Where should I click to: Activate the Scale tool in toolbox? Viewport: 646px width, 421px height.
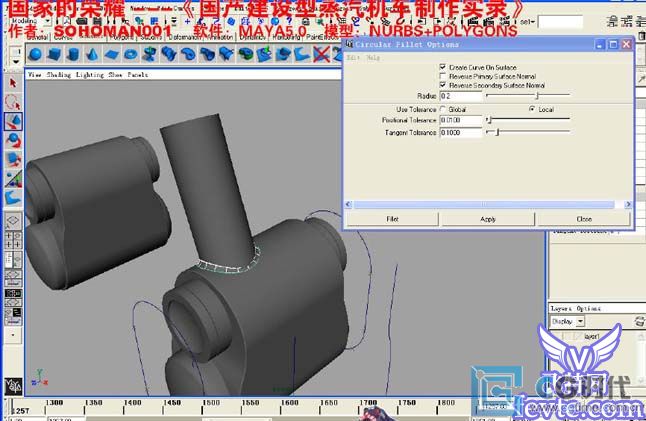pyautogui.click(x=13, y=159)
